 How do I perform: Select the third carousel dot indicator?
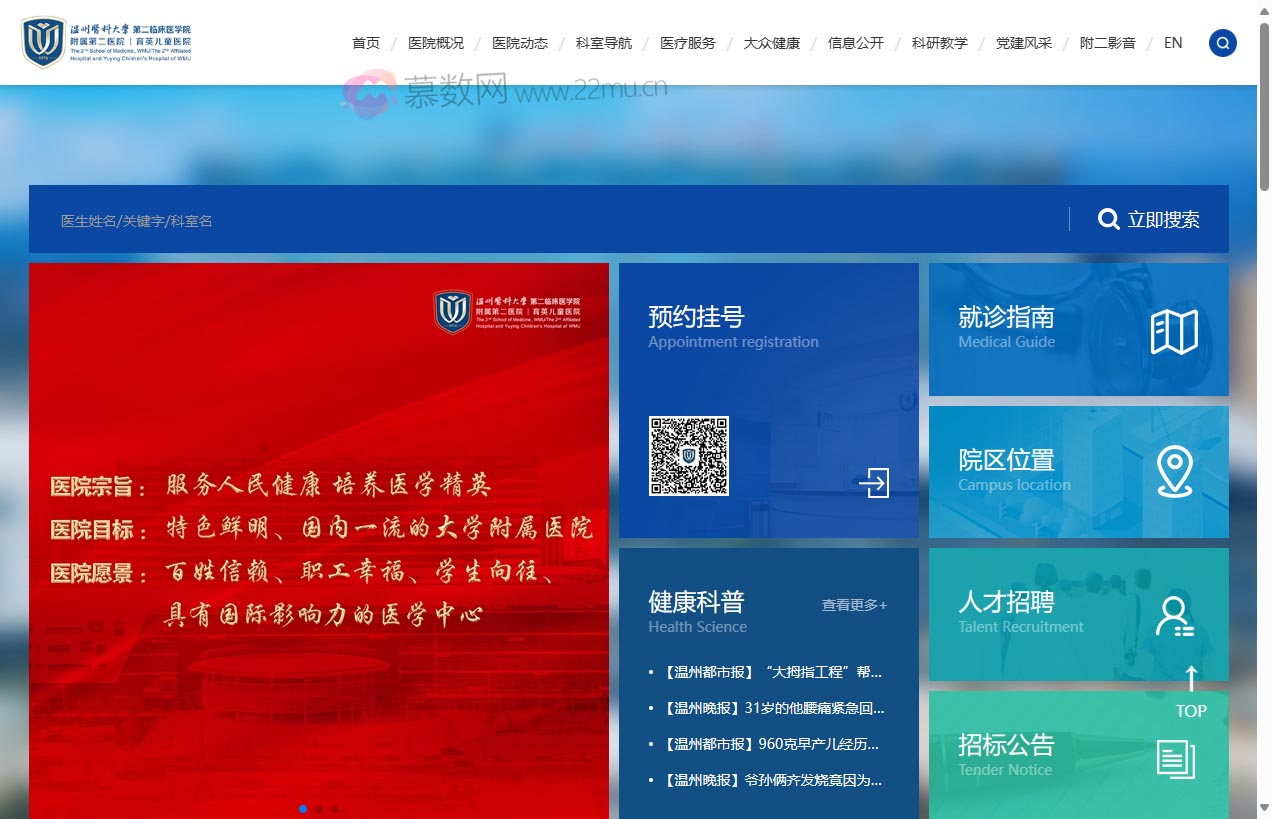[x=336, y=810]
